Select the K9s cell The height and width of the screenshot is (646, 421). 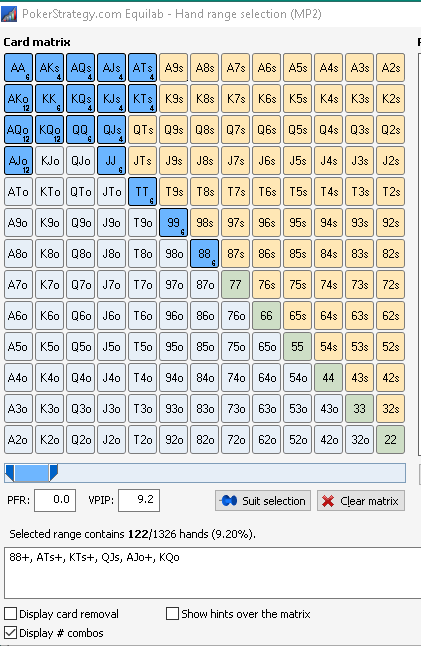[174, 98]
